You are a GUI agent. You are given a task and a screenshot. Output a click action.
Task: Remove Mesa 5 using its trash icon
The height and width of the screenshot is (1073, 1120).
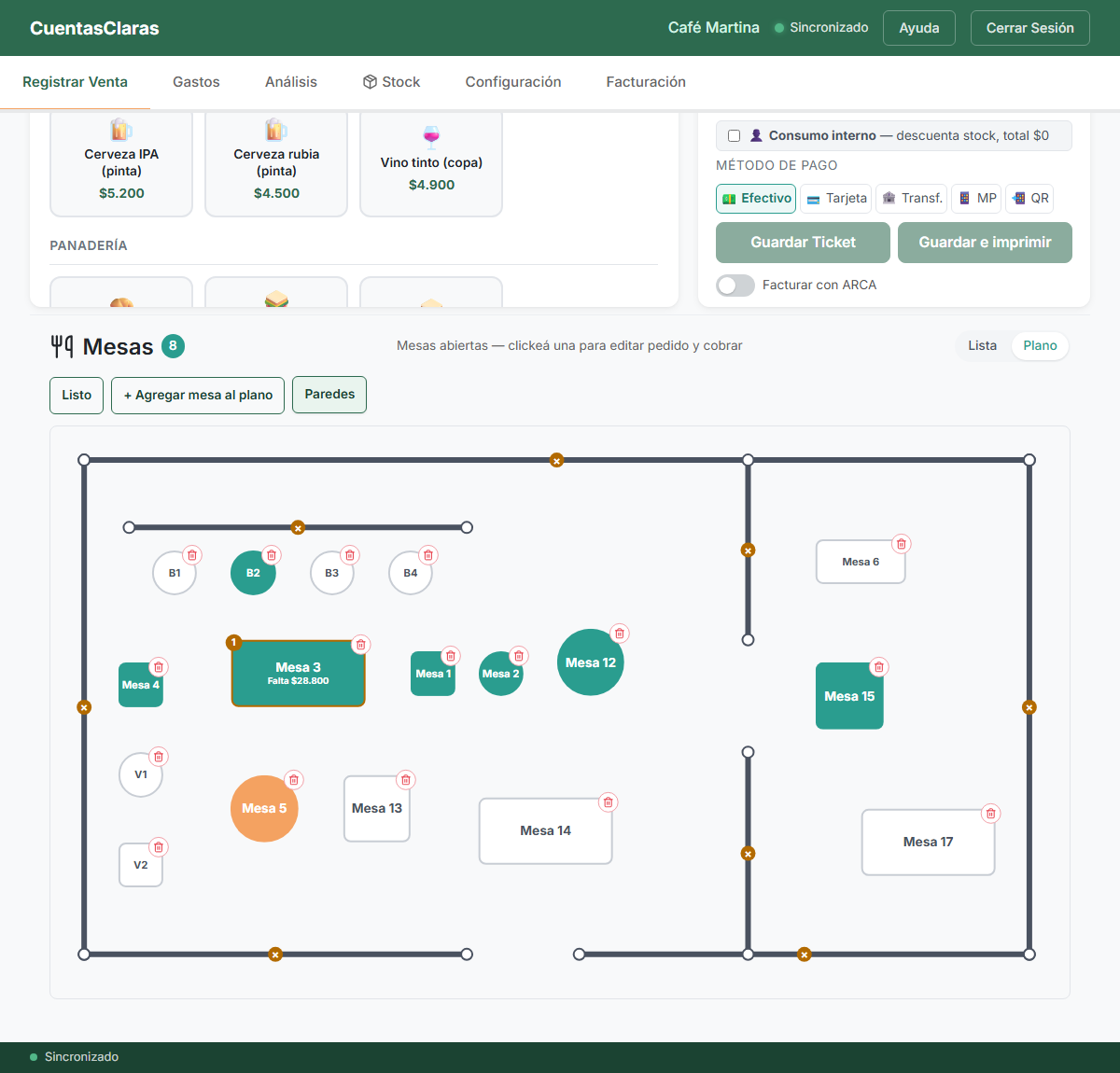coord(294,780)
